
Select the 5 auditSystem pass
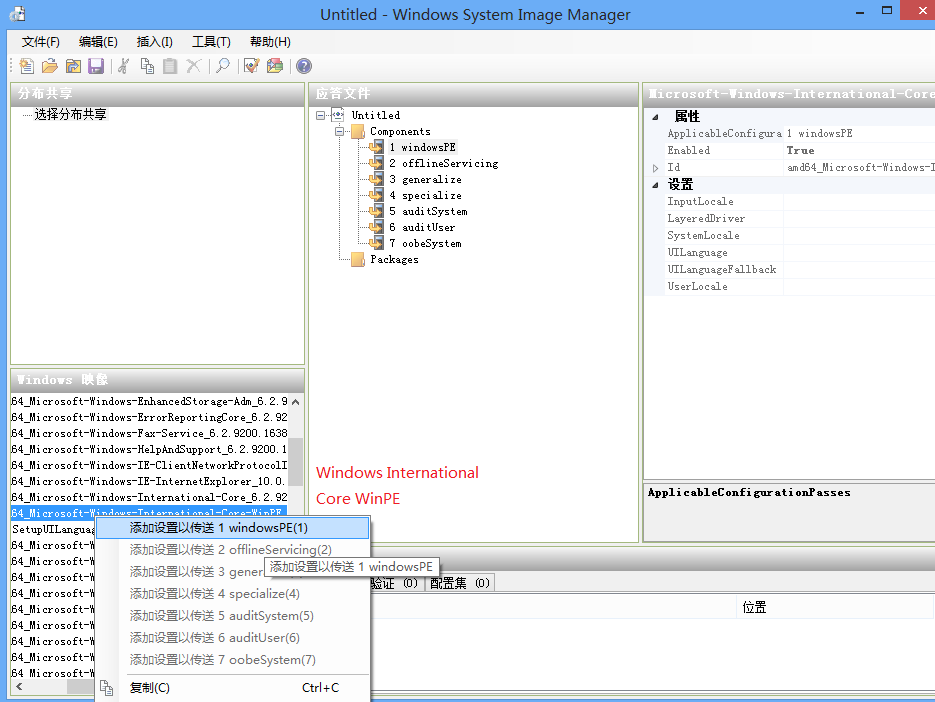pyautogui.click(x=428, y=211)
